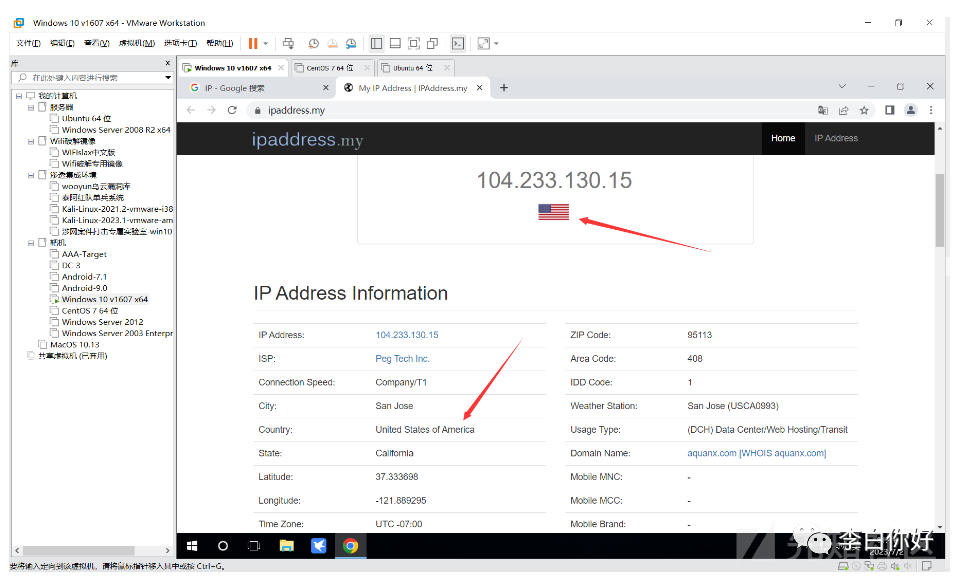The image size is (966, 583).
Task: Switch to Unity mode icon
Action: click(x=432, y=44)
